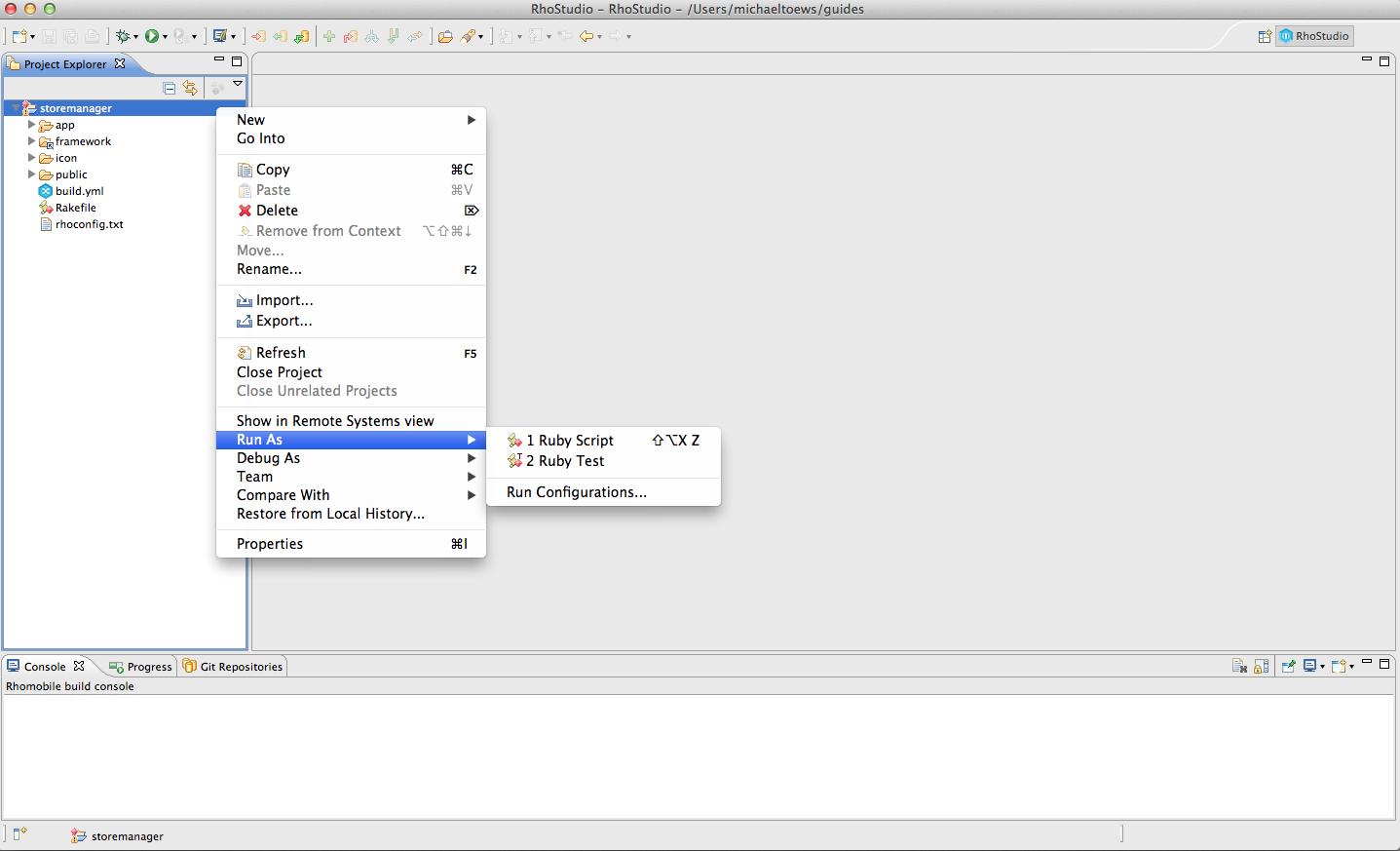Image resolution: width=1400 pixels, height=851 pixels.
Task: Expand the framework folder
Action: click(x=31, y=141)
